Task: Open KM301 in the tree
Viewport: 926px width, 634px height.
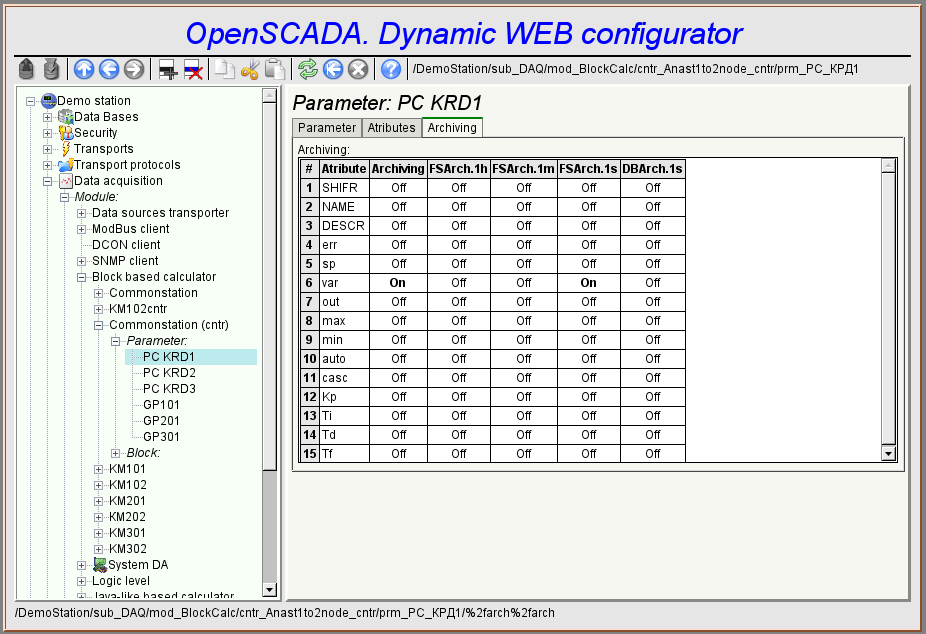Action: click(128, 533)
